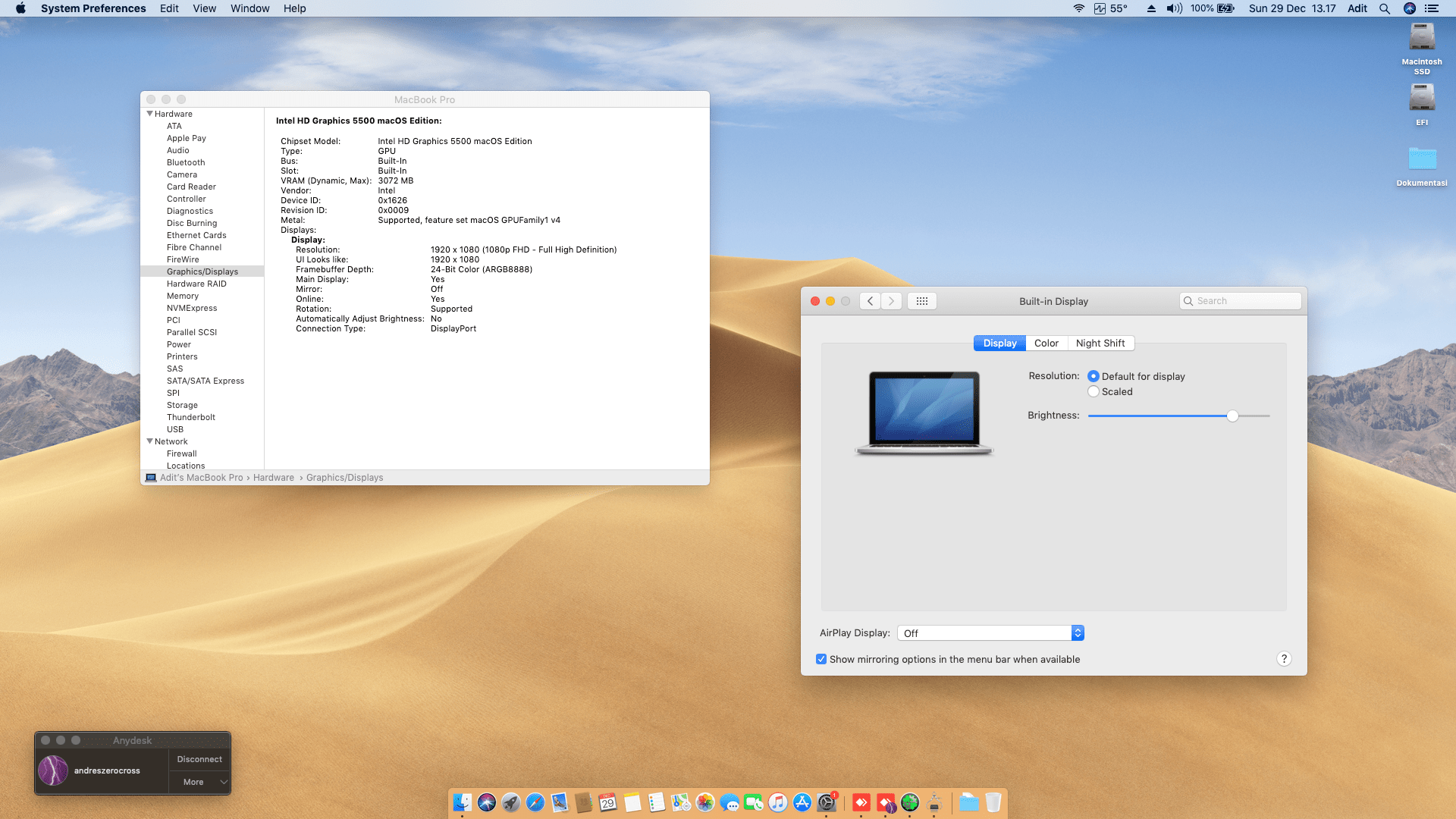This screenshot has width=1456, height=819.
Task: Select USB in System Information sidebar
Action: (x=175, y=429)
